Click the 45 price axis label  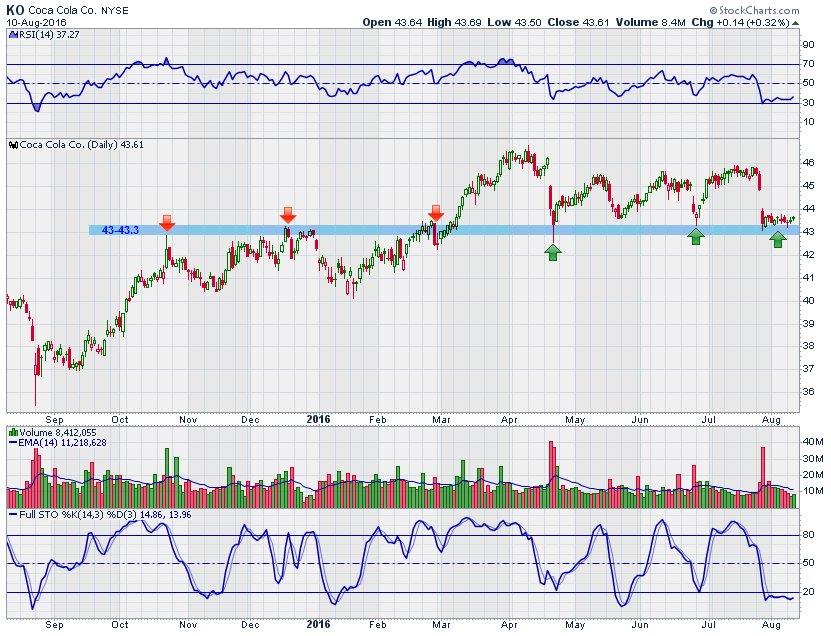point(808,186)
